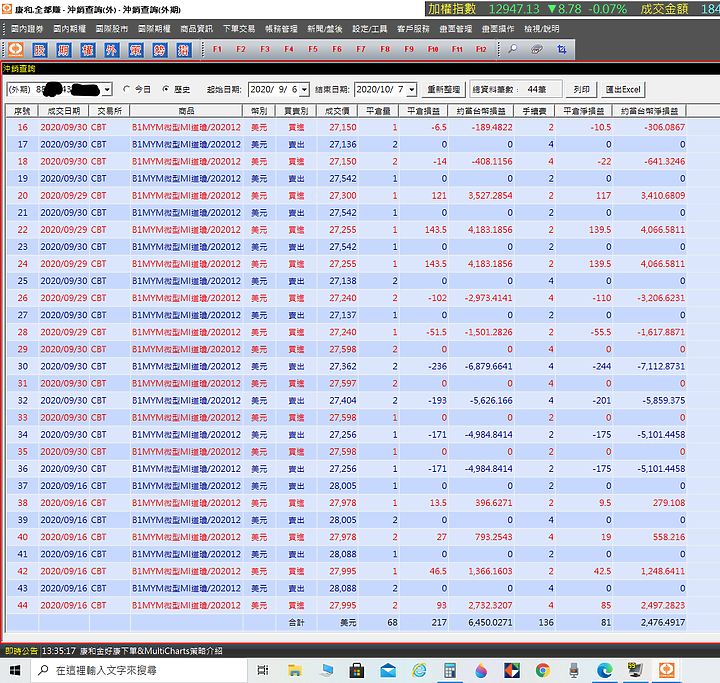The image size is (720, 683).
Task: Open the 權 (options) toolbar icon
Action: tap(87, 50)
